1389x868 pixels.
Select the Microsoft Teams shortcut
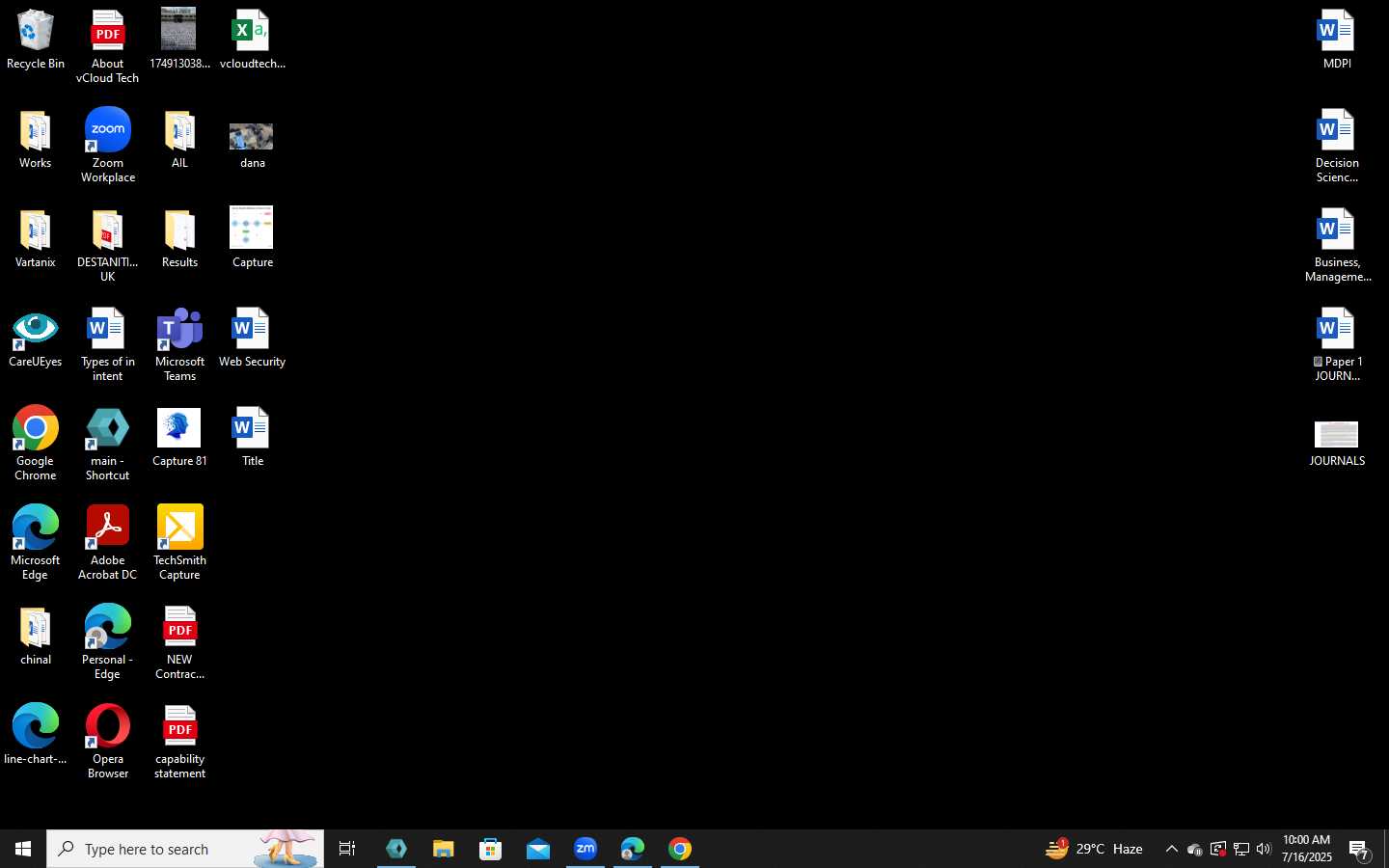point(179,345)
